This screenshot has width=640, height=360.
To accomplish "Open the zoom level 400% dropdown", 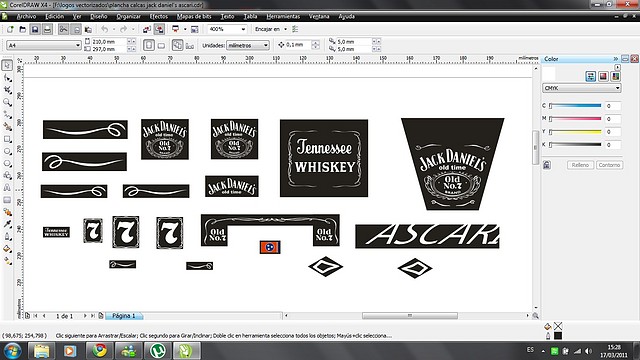I will click(x=243, y=29).
